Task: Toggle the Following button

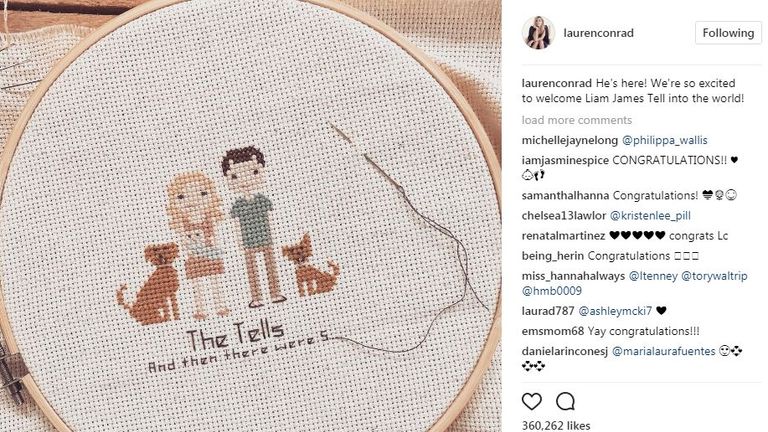Action: tap(728, 33)
